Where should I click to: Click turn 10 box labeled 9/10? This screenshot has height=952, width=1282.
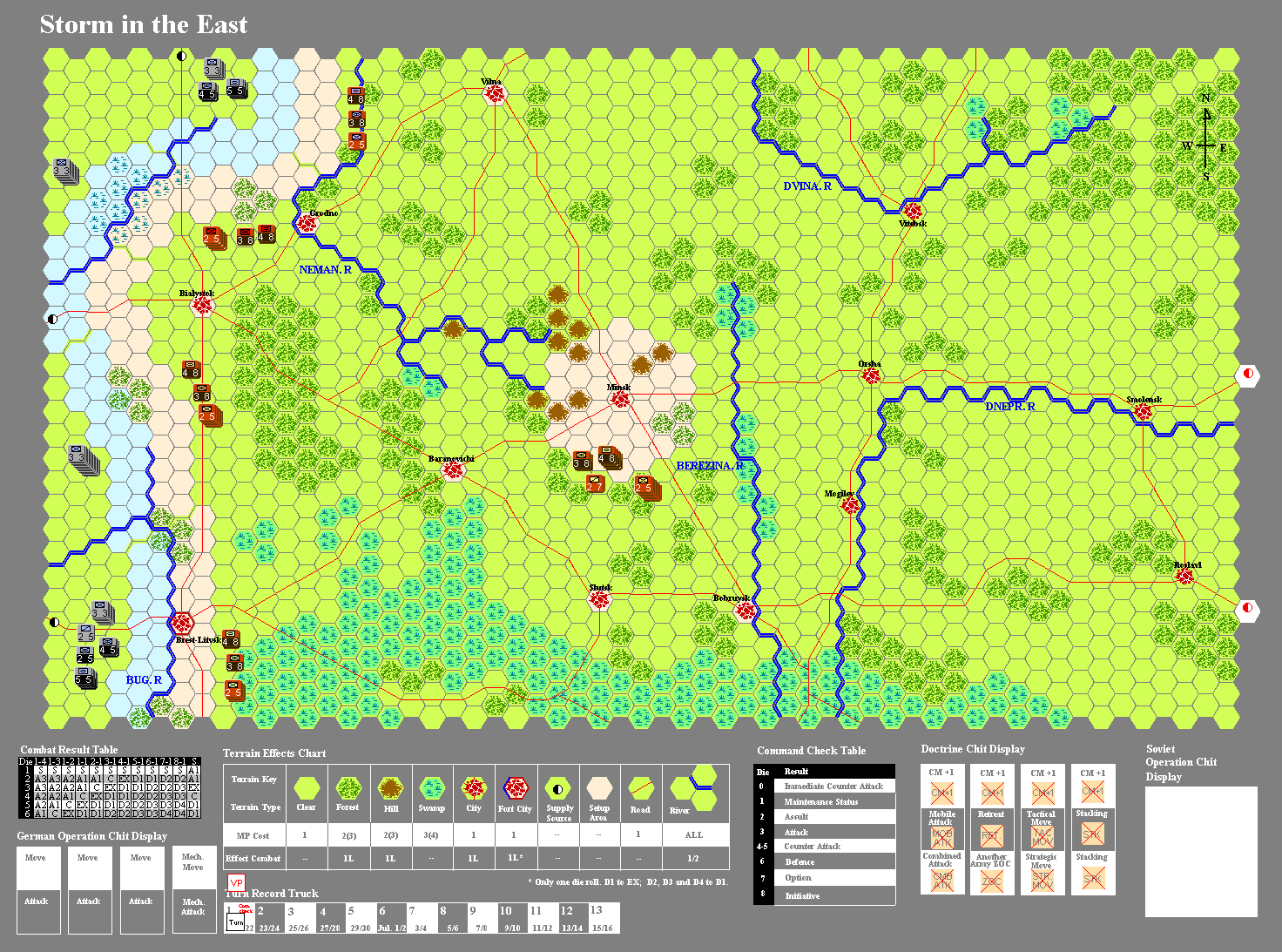512,917
